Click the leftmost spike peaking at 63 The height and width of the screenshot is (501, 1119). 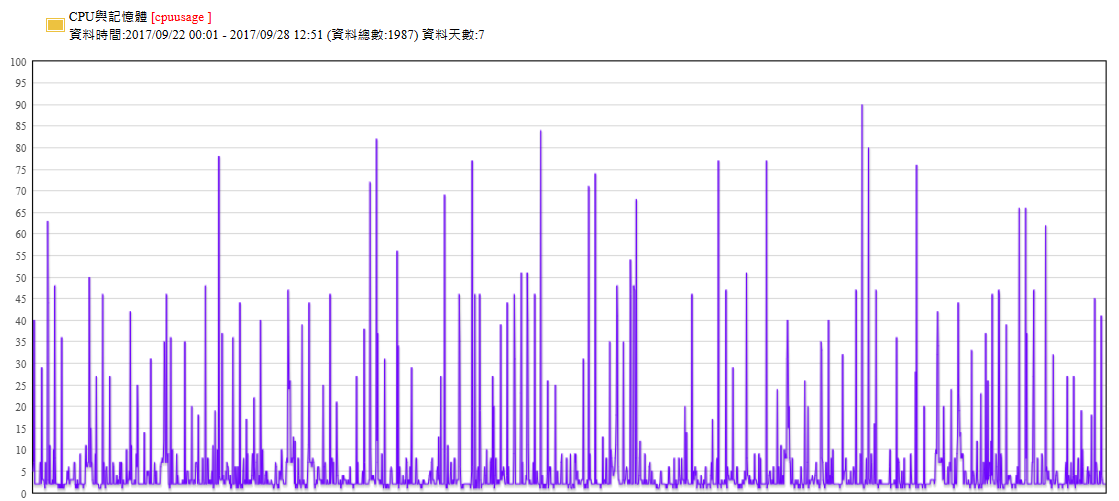tap(47, 225)
